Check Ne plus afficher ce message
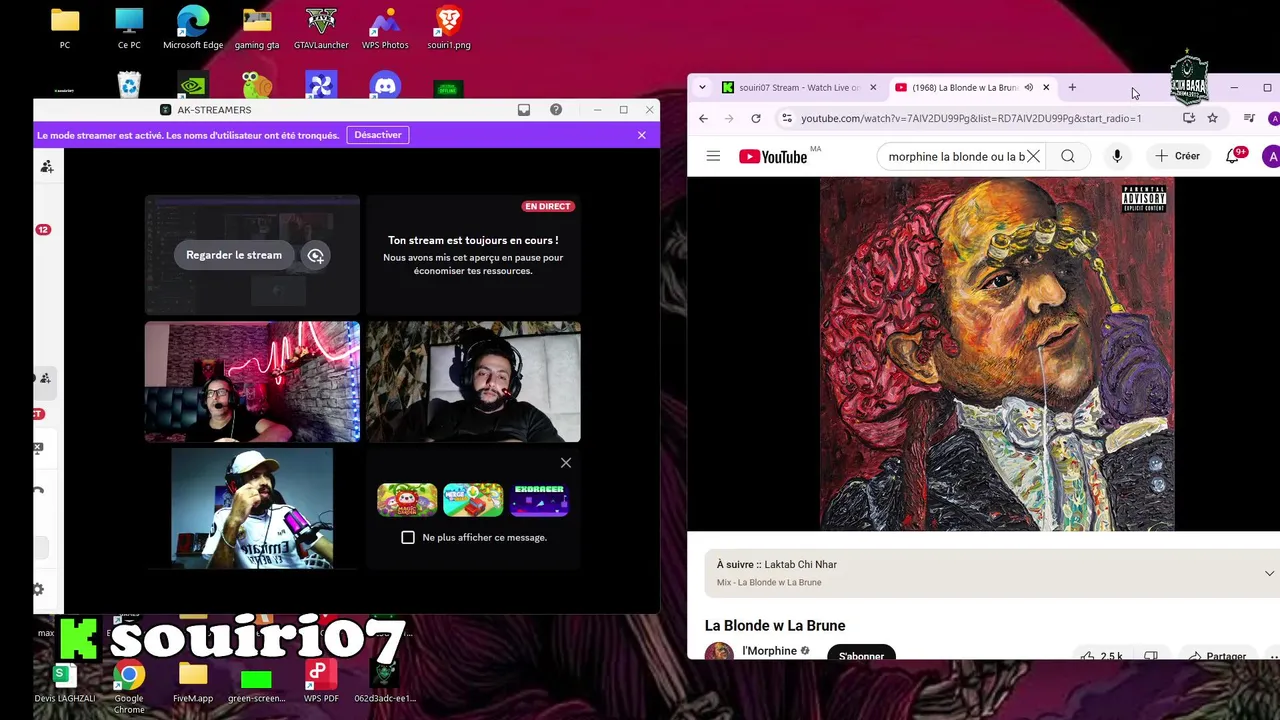Screen dimensions: 1280x720 tap(408, 537)
